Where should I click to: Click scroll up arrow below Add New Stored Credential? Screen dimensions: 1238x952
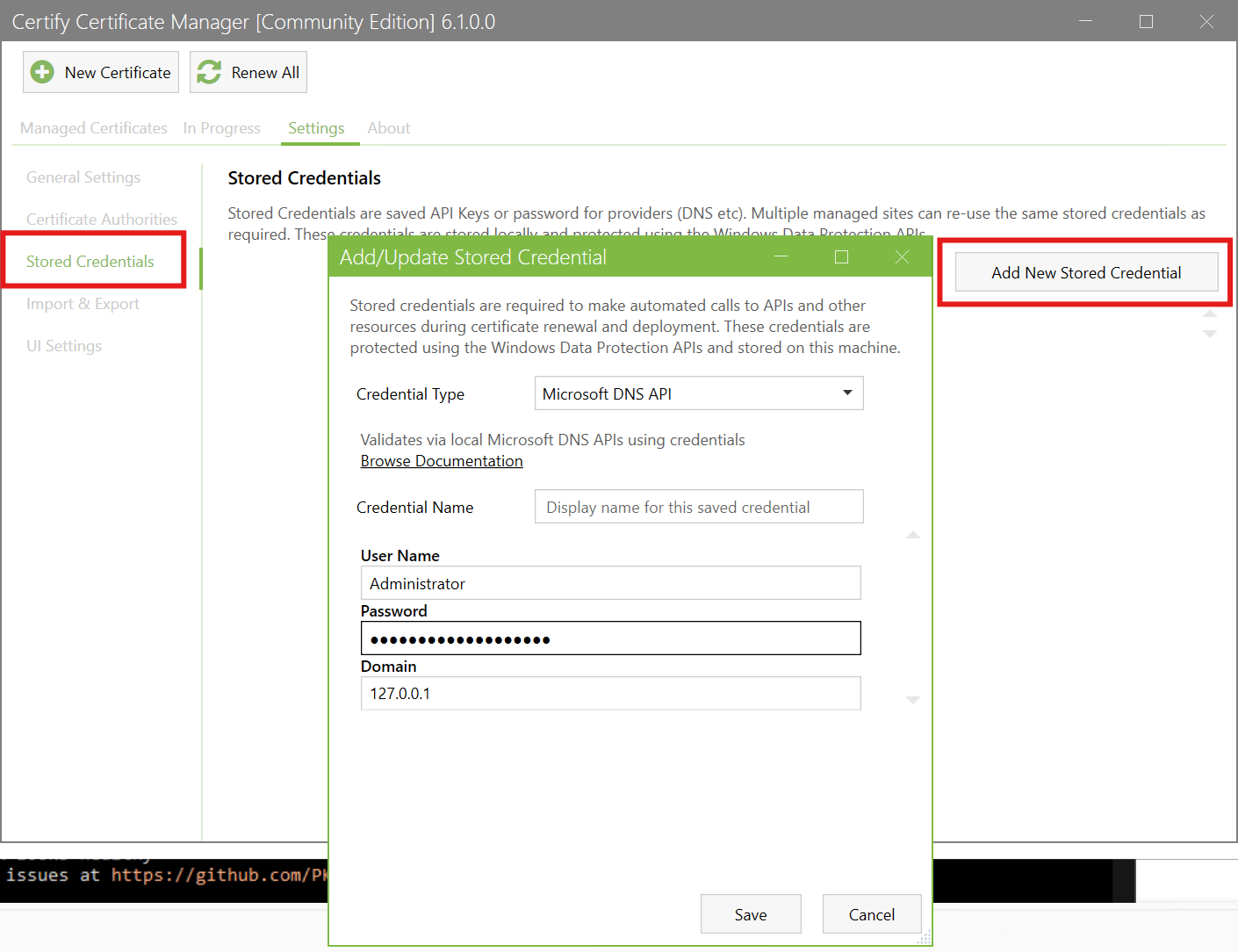pos(1210,314)
